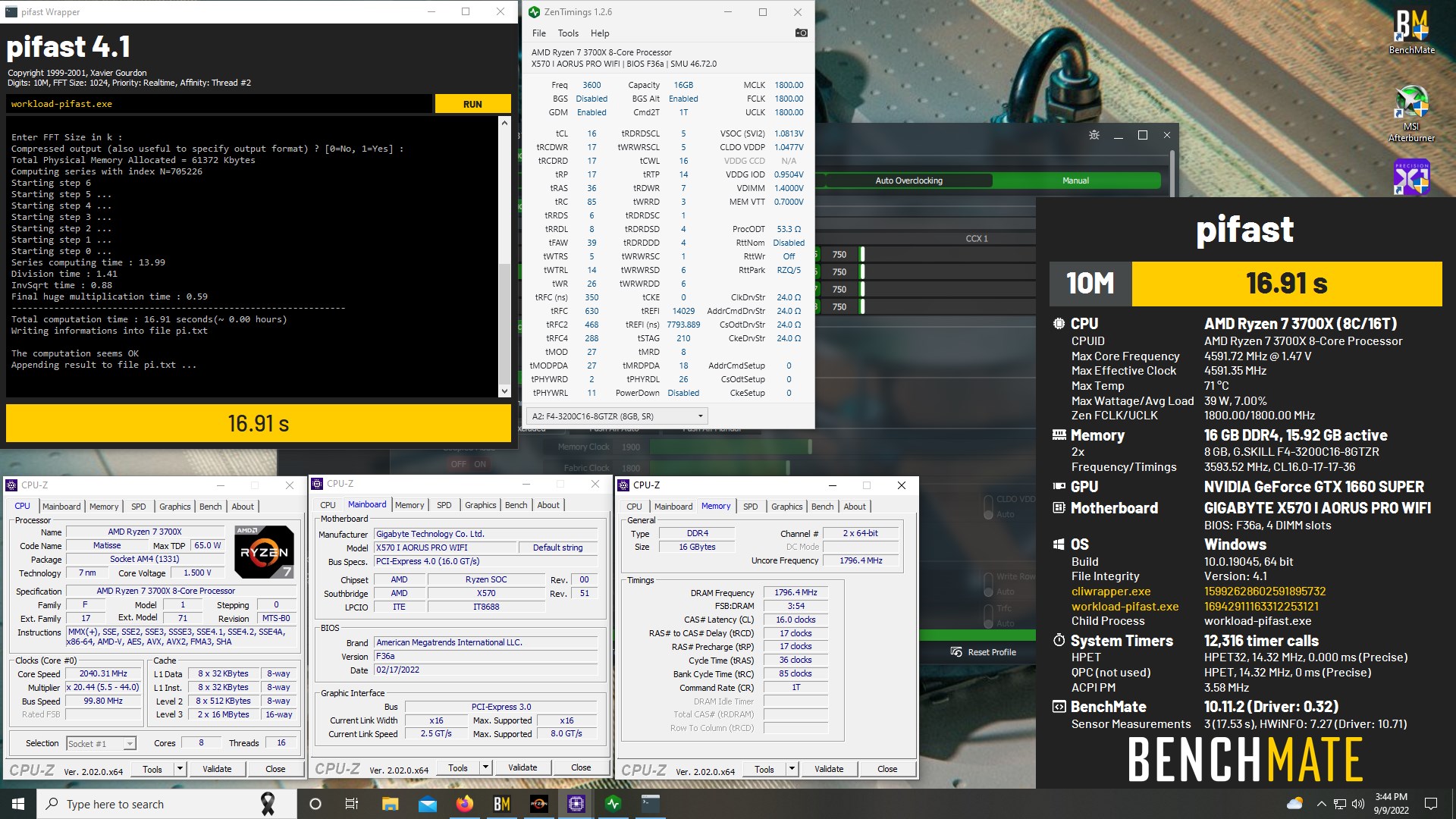Click the pifast console vertical scrollbar thumb

pos(504,325)
